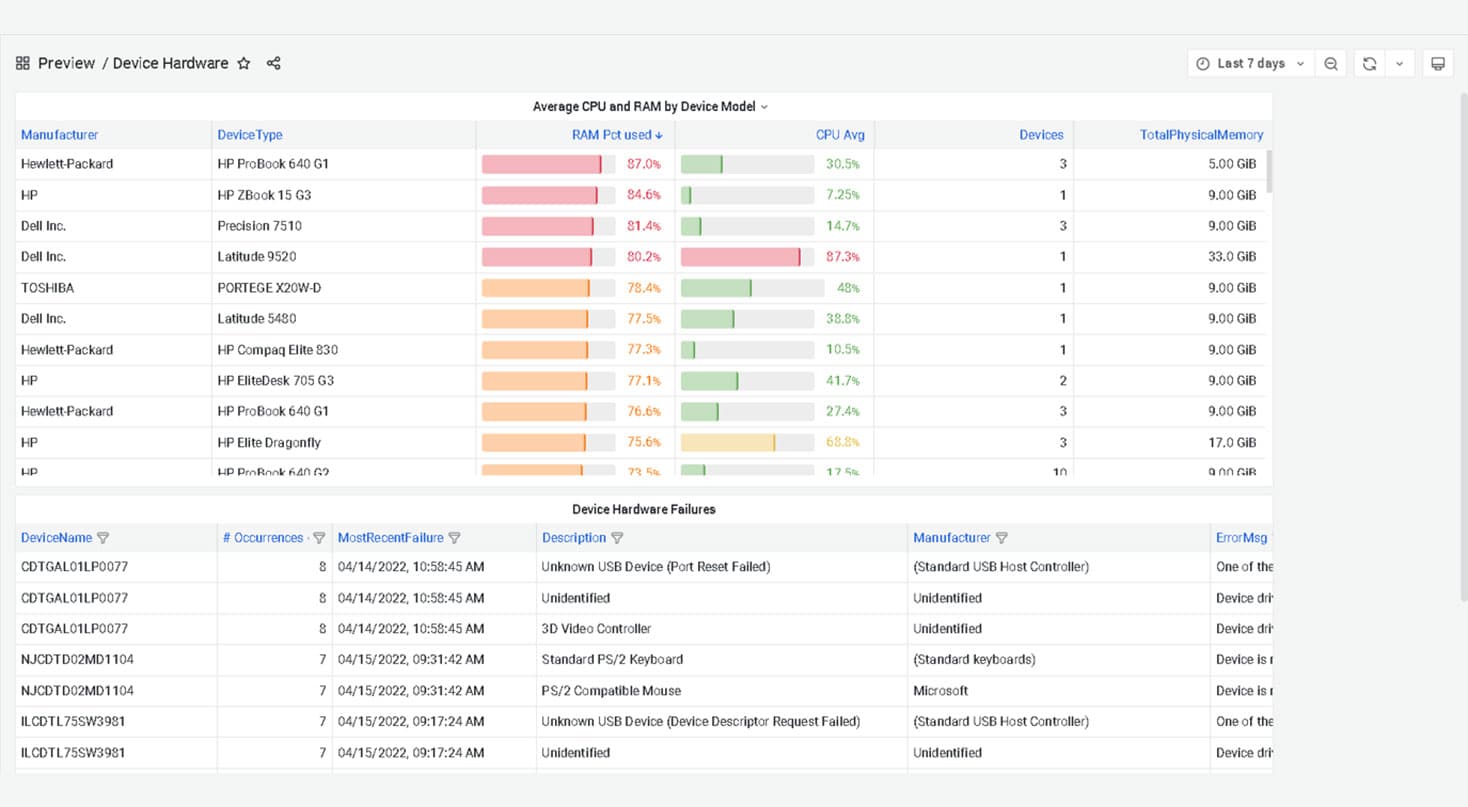Filter the DeviceName column
This screenshot has width=1468, height=807.
pos(103,538)
